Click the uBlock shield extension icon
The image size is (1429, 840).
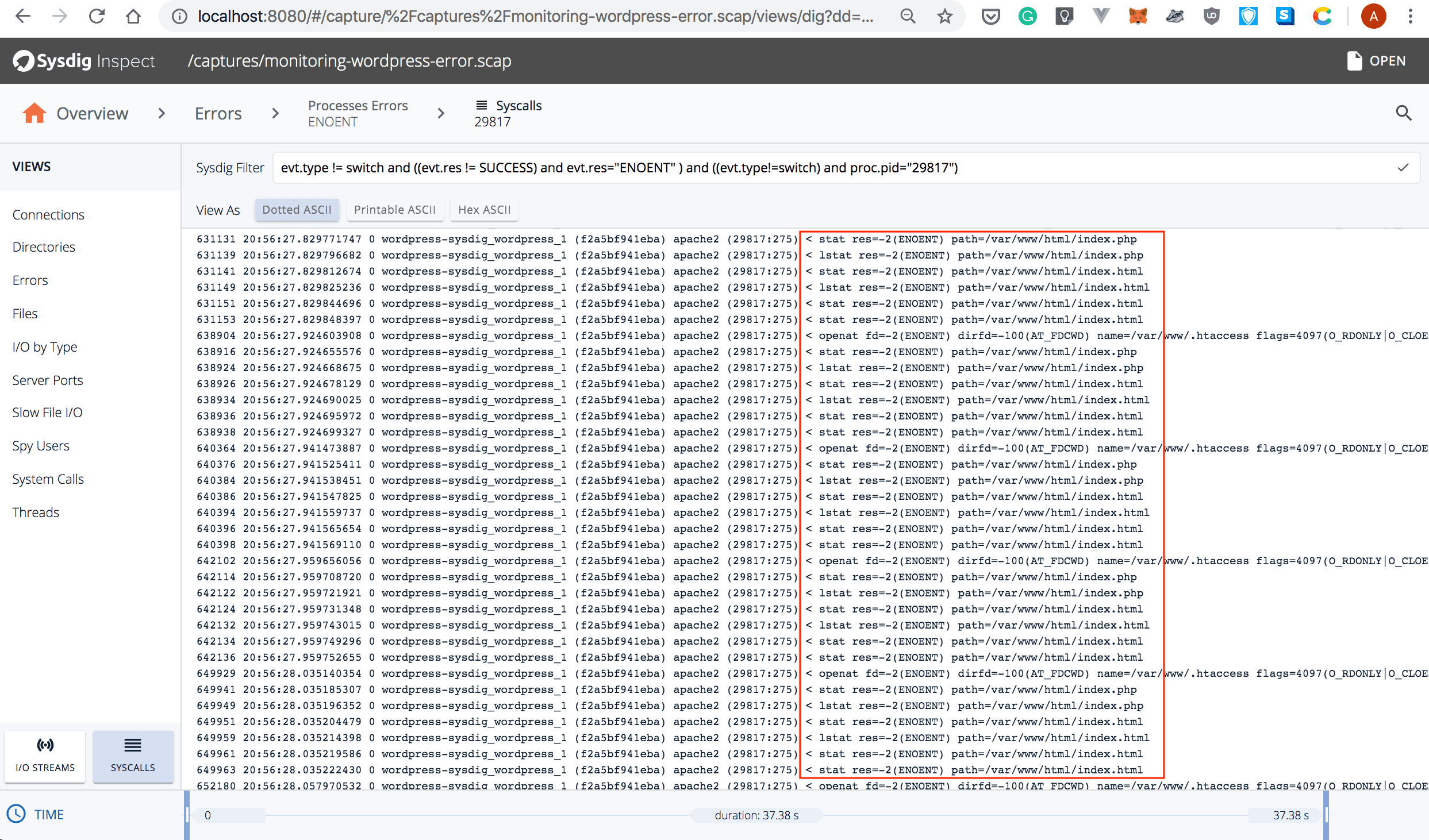click(x=1211, y=17)
